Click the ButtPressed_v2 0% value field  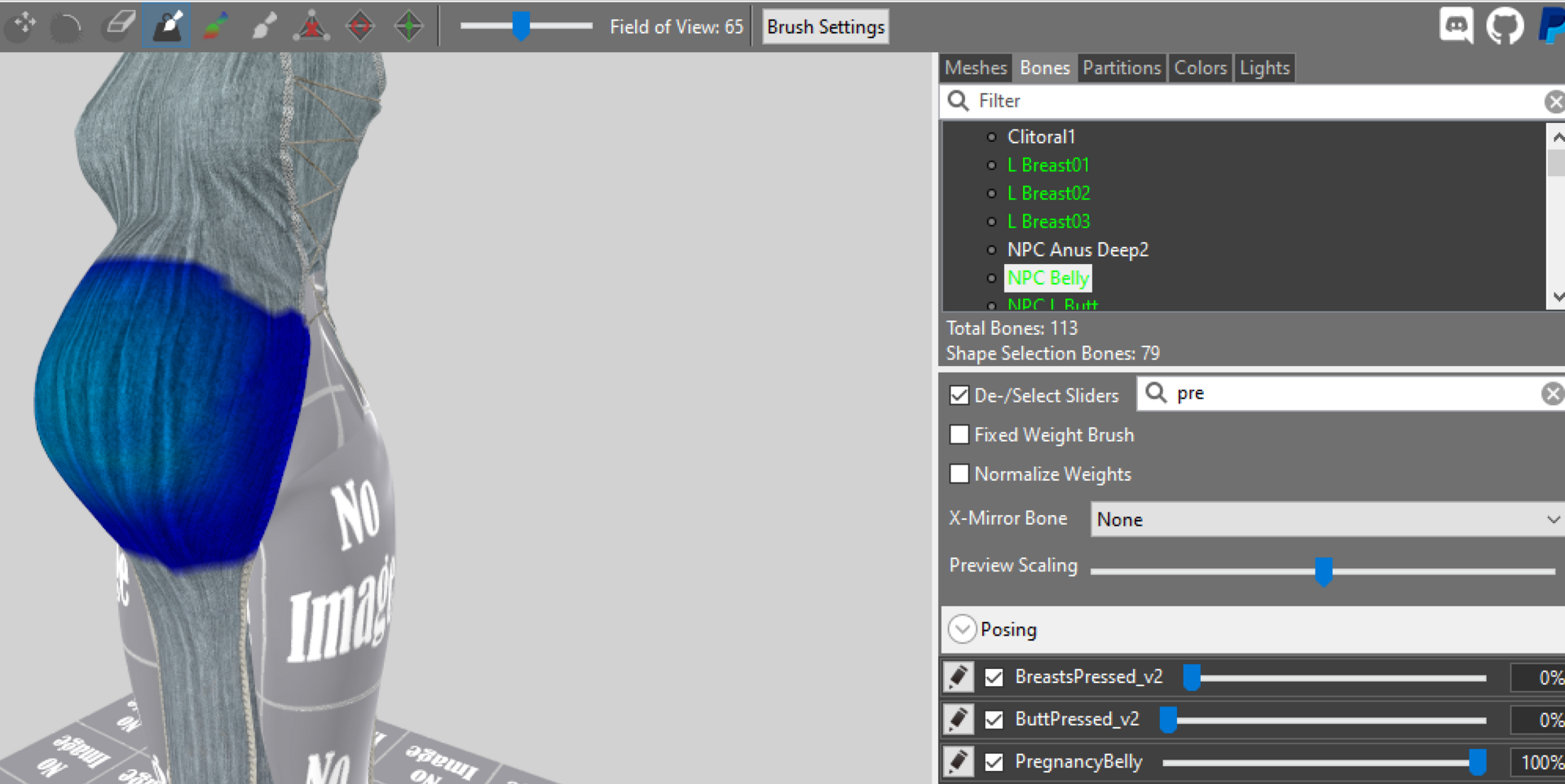click(x=1539, y=720)
